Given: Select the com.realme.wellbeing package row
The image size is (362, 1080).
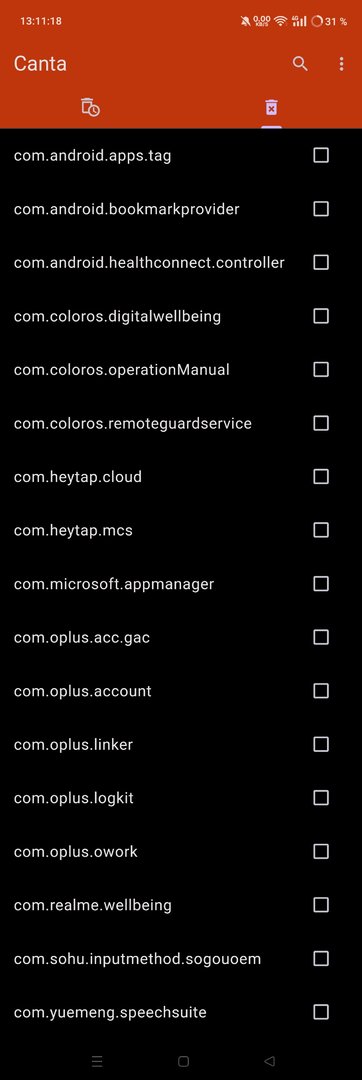Looking at the screenshot, I should [x=181, y=905].
